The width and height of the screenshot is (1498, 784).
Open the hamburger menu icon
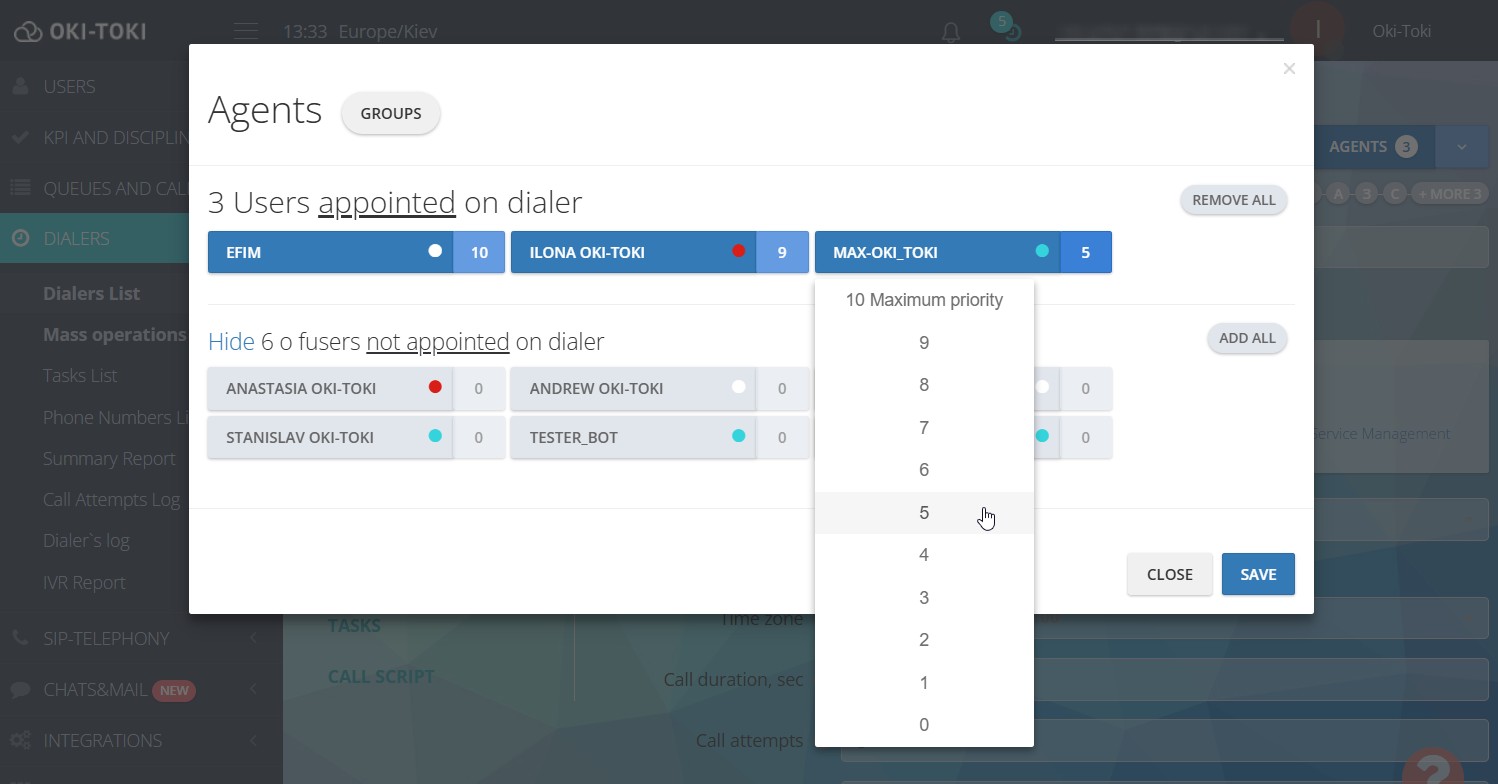(246, 31)
